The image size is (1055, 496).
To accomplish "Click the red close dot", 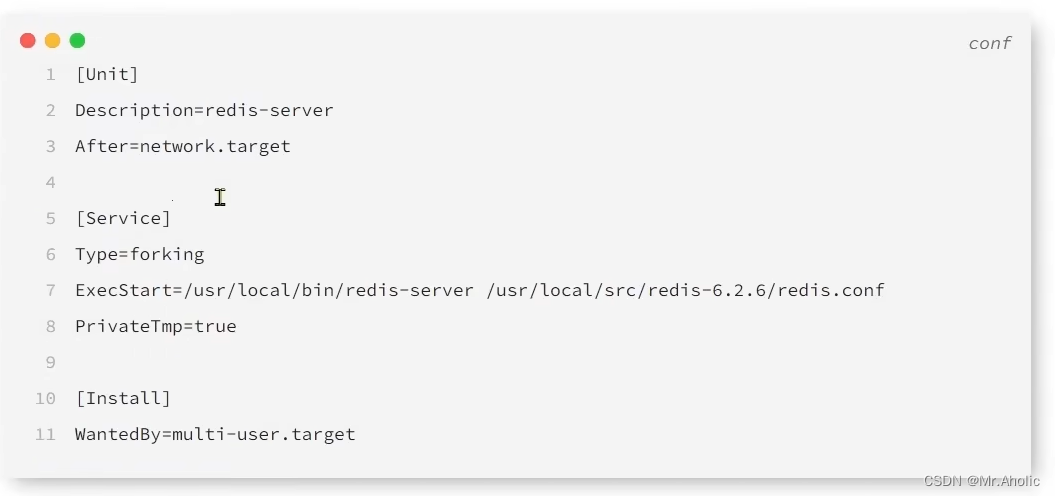I will tap(27, 41).
